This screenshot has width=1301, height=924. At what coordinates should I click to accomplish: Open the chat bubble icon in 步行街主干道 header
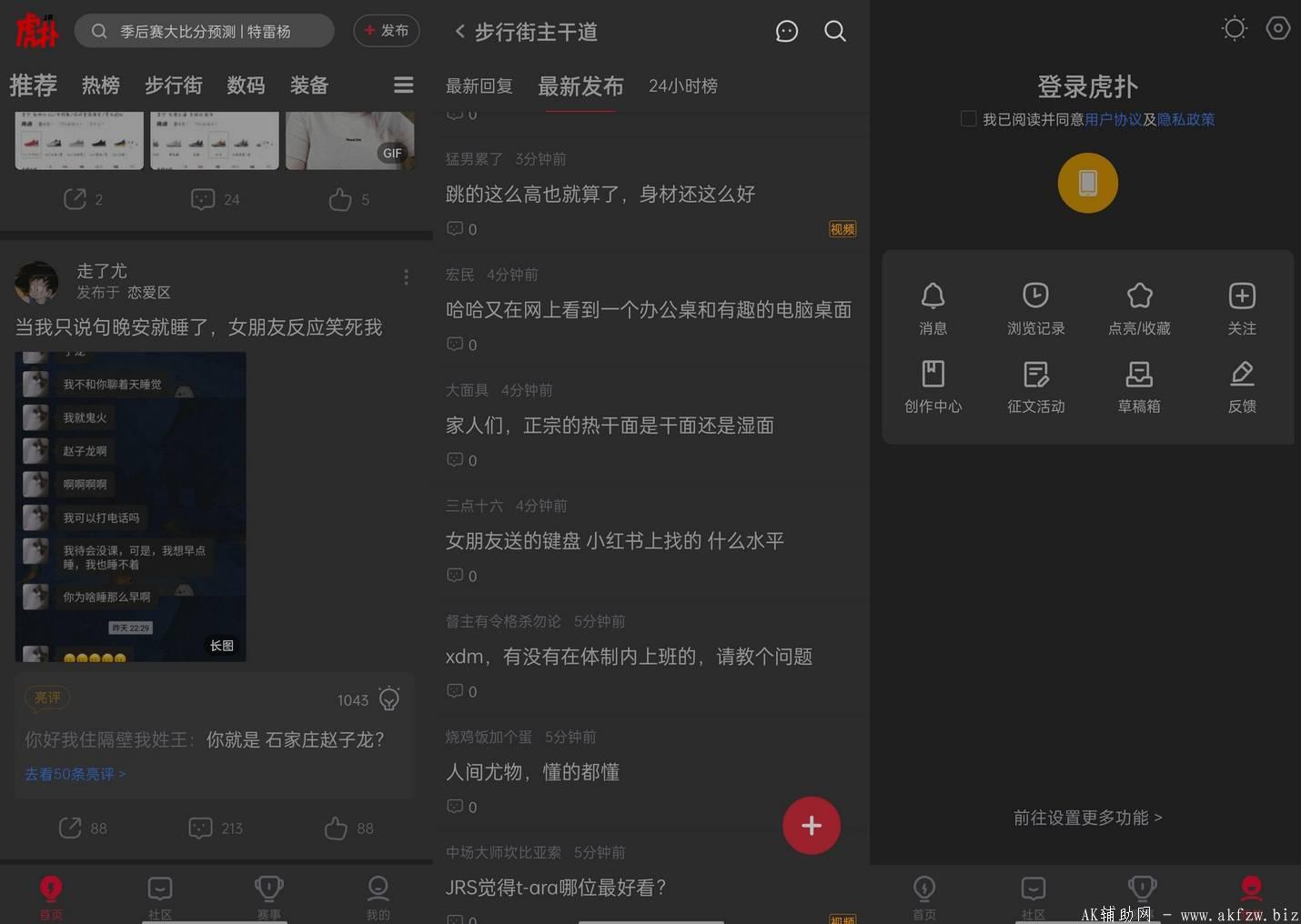pos(787,32)
